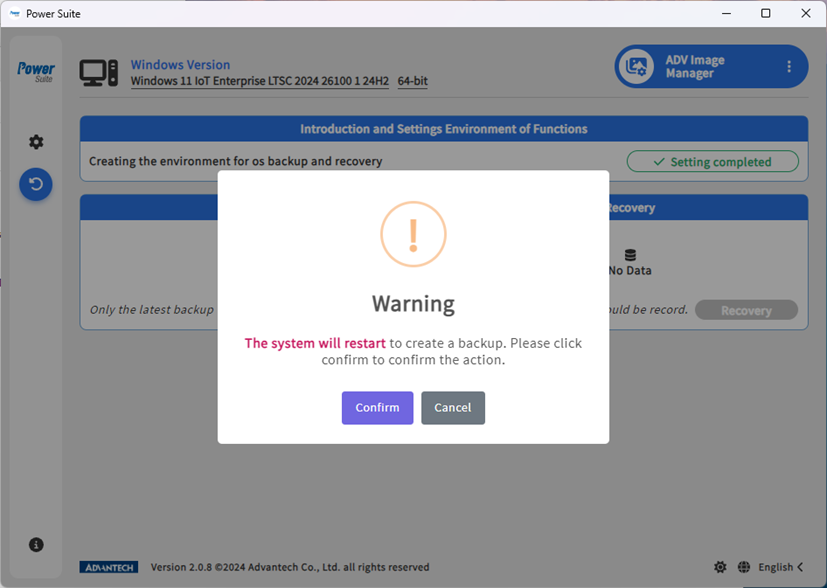Click the orange warning exclamation icon
827x588 pixels.
(x=413, y=234)
